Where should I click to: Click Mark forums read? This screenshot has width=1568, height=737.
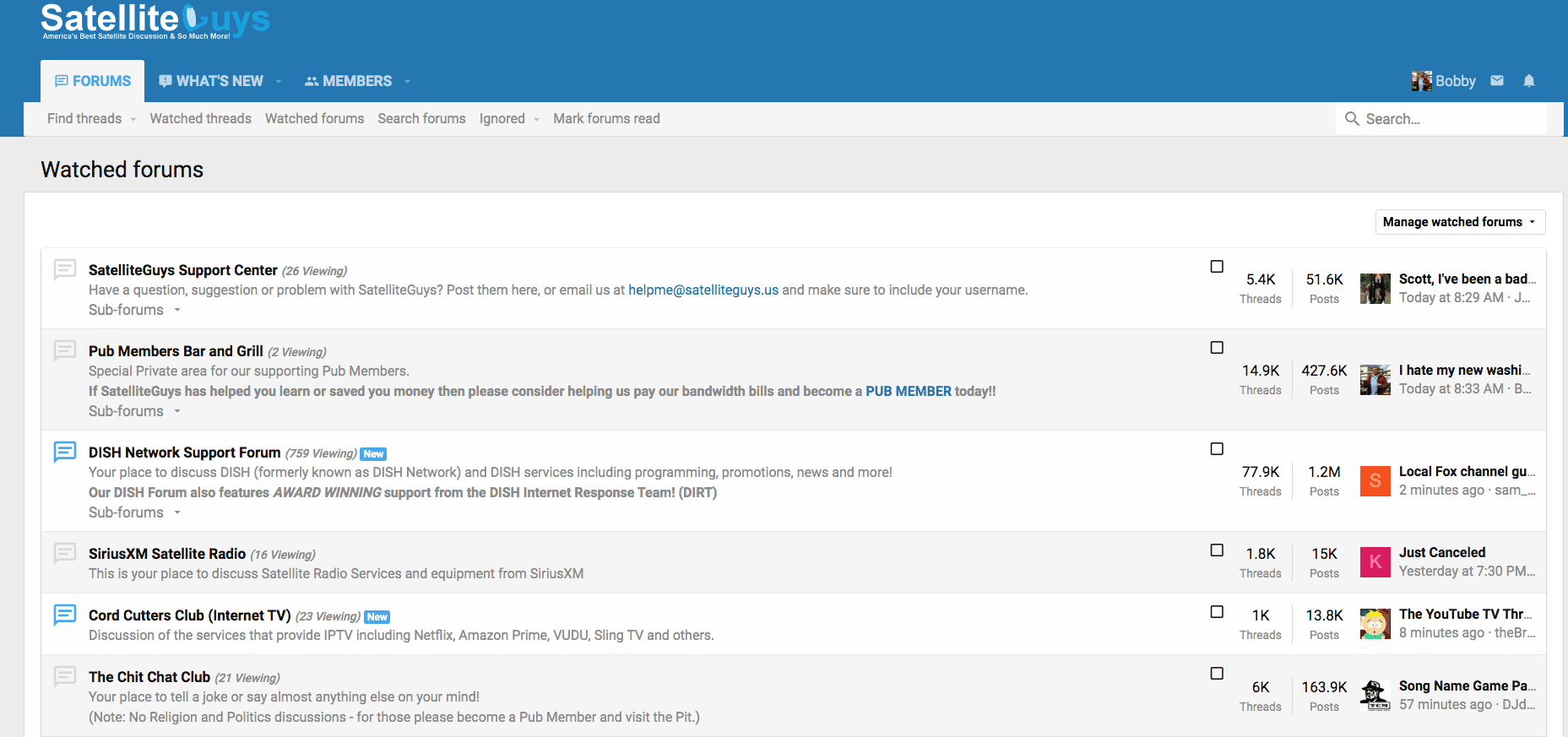[606, 119]
